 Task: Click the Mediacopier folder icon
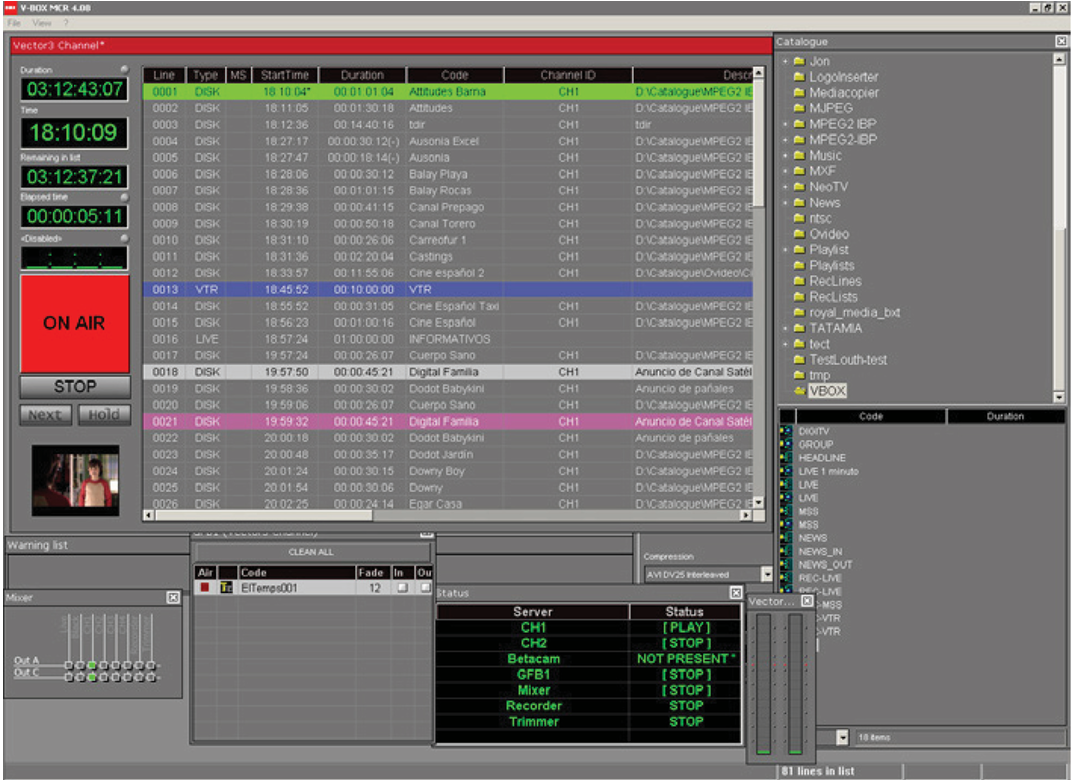tap(798, 93)
